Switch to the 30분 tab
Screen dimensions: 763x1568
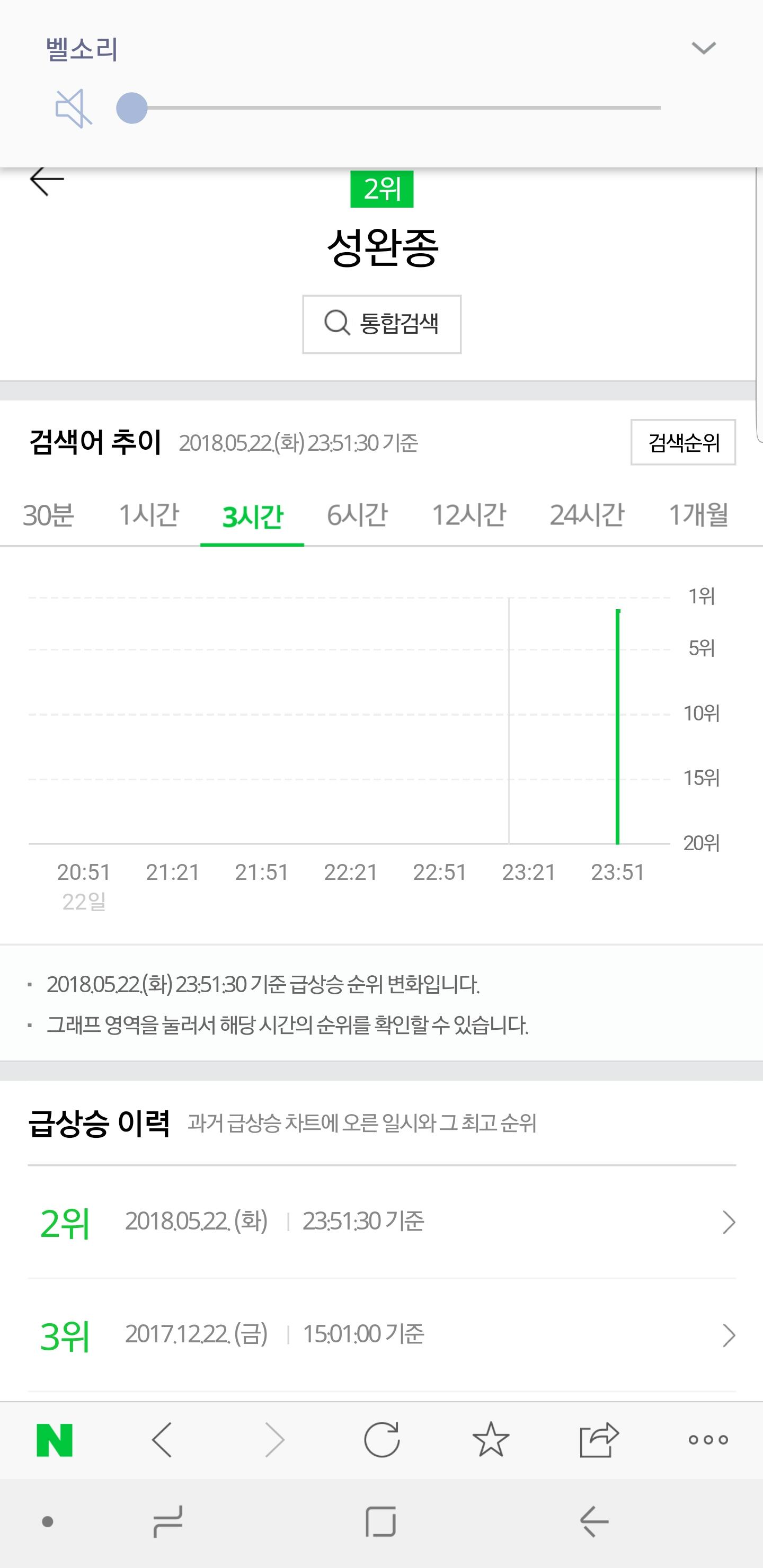(49, 515)
